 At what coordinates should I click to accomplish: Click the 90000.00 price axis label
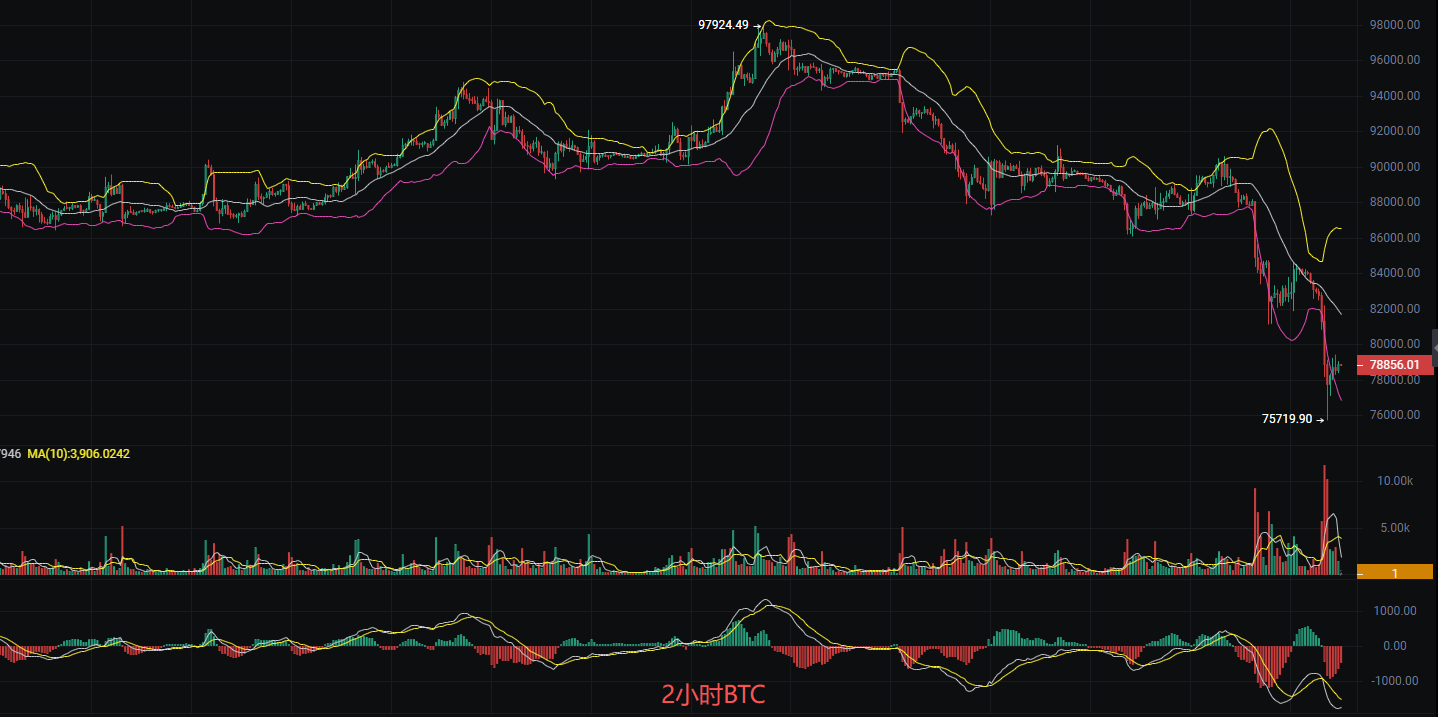tap(1394, 167)
